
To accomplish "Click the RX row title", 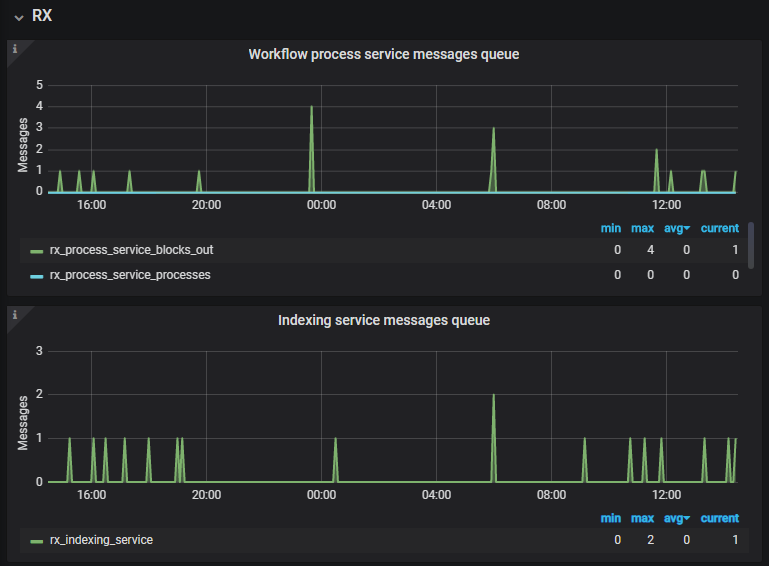I will pos(42,16).
